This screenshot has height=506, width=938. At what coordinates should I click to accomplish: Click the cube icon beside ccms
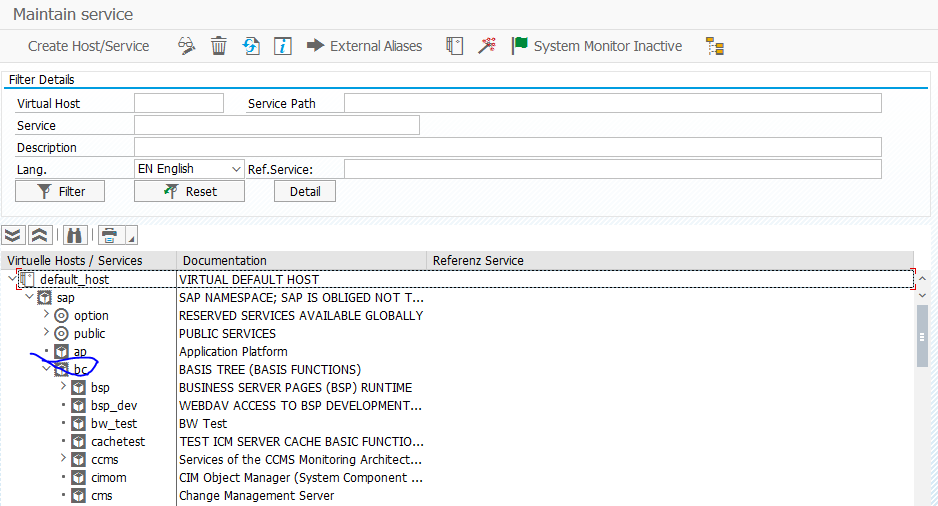78,459
